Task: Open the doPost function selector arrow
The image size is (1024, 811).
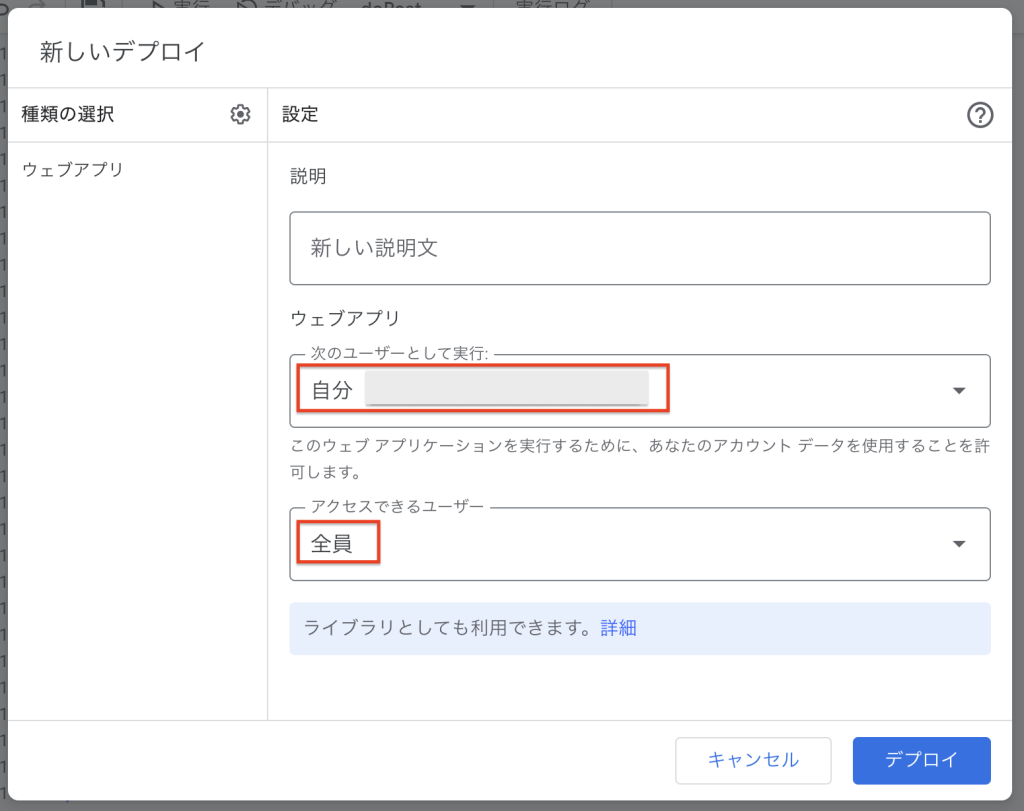Action: coord(467,4)
